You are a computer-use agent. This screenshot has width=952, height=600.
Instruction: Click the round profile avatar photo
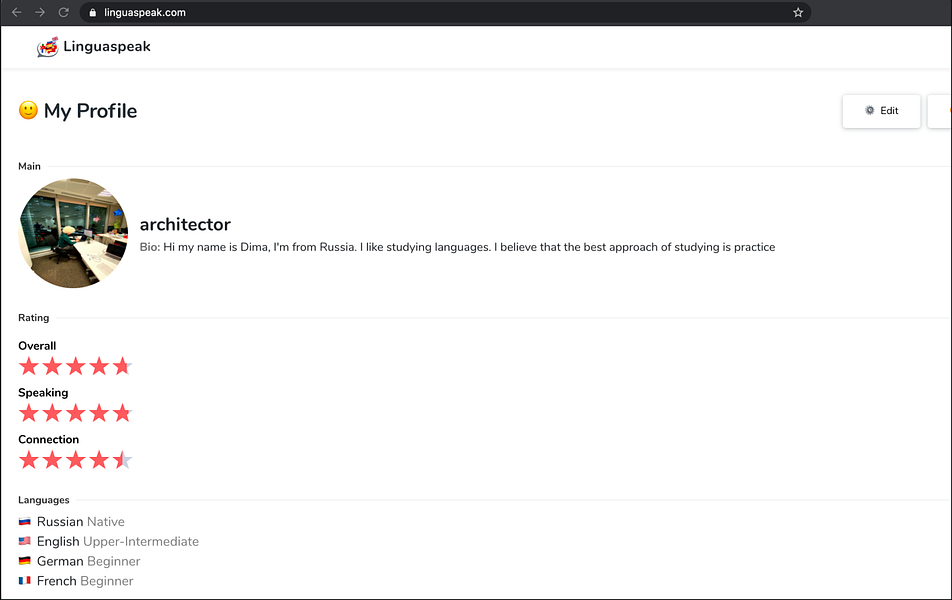tap(73, 233)
